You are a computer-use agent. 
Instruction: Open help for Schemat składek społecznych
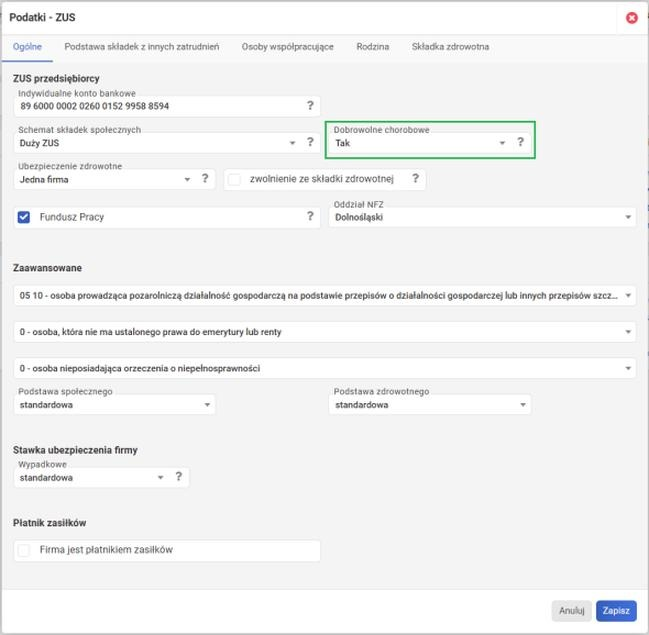[310, 142]
